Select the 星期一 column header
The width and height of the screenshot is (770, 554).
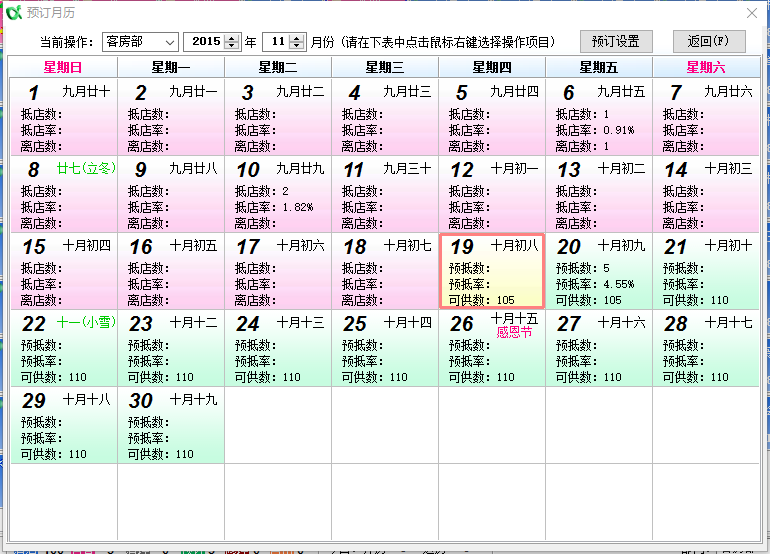click(171, 67)
